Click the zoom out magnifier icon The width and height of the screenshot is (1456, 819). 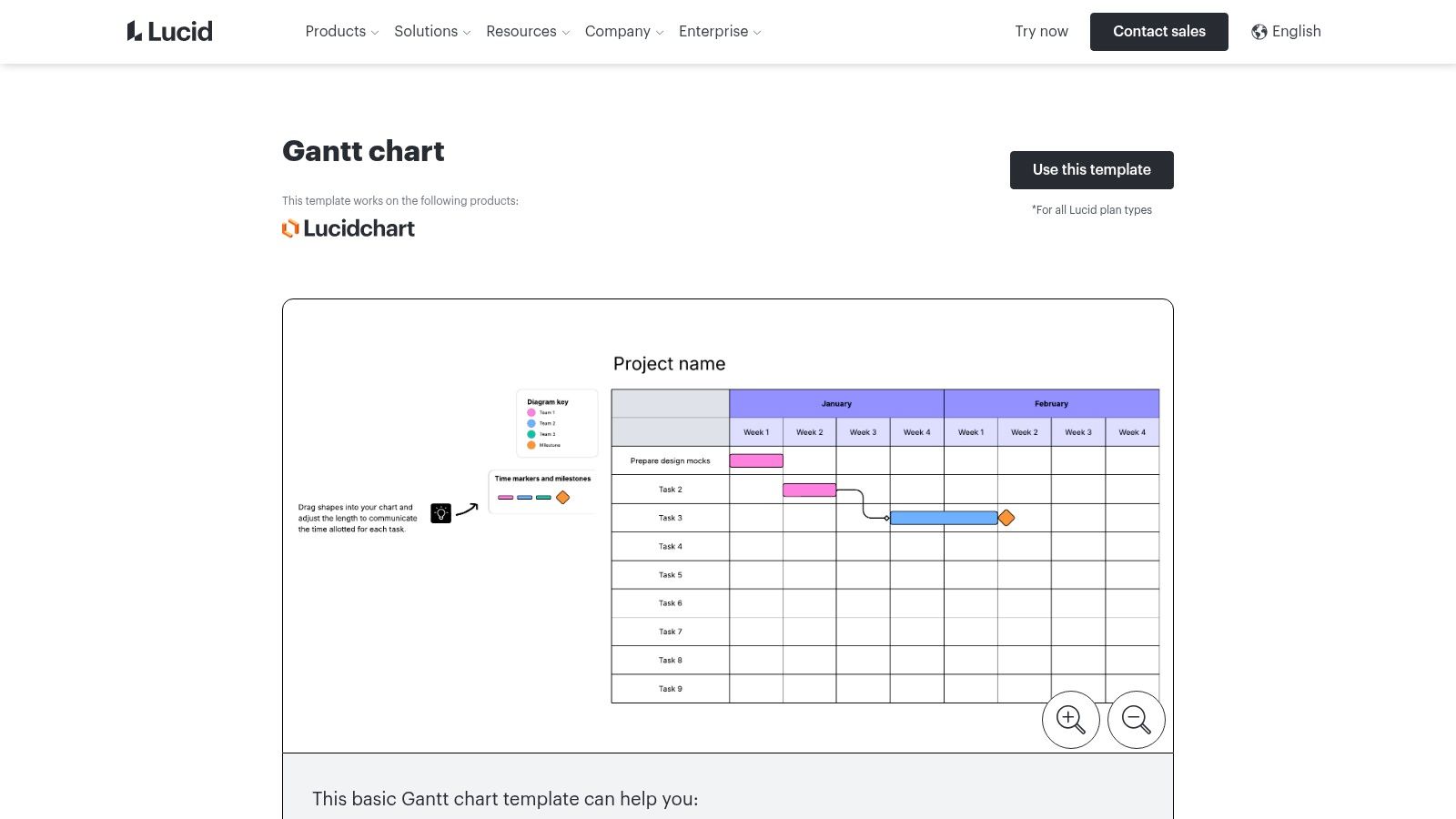[1136, 719]
